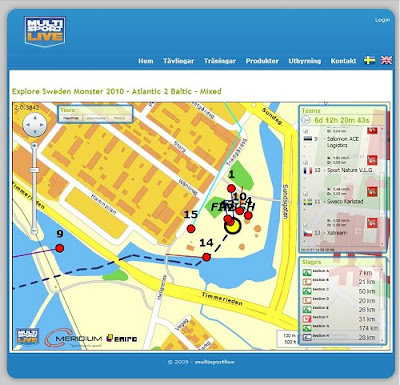Screen dimensions: 400x385
Task: Click the Section E stage icon
Action: point(307,309)
